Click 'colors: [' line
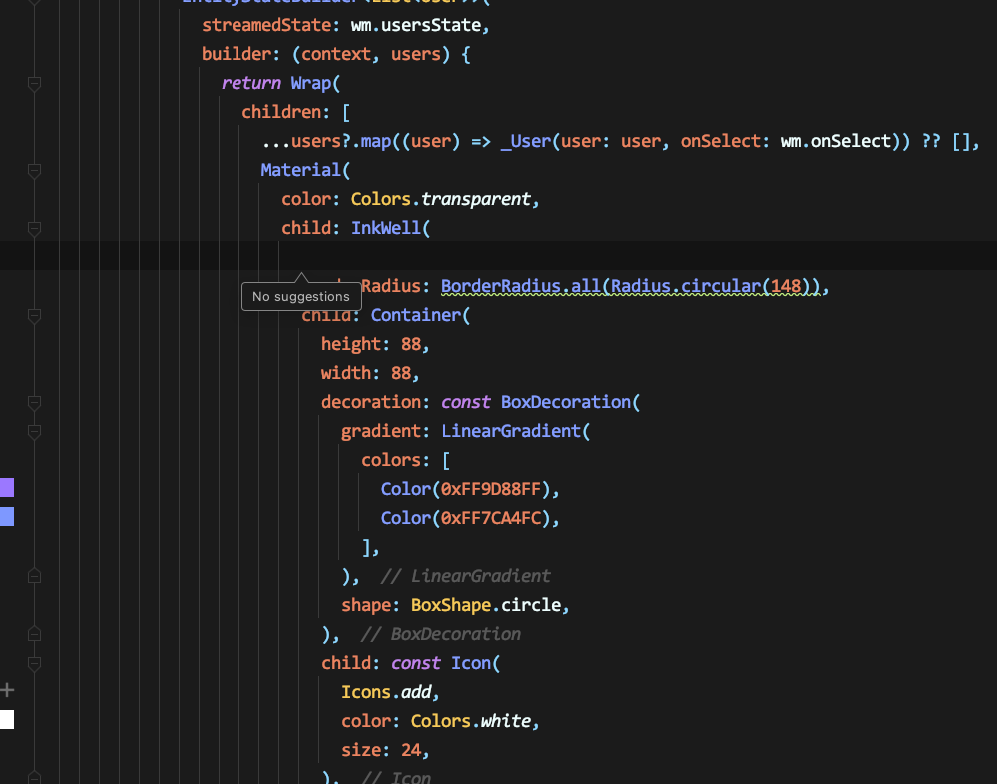 point(406,460)
